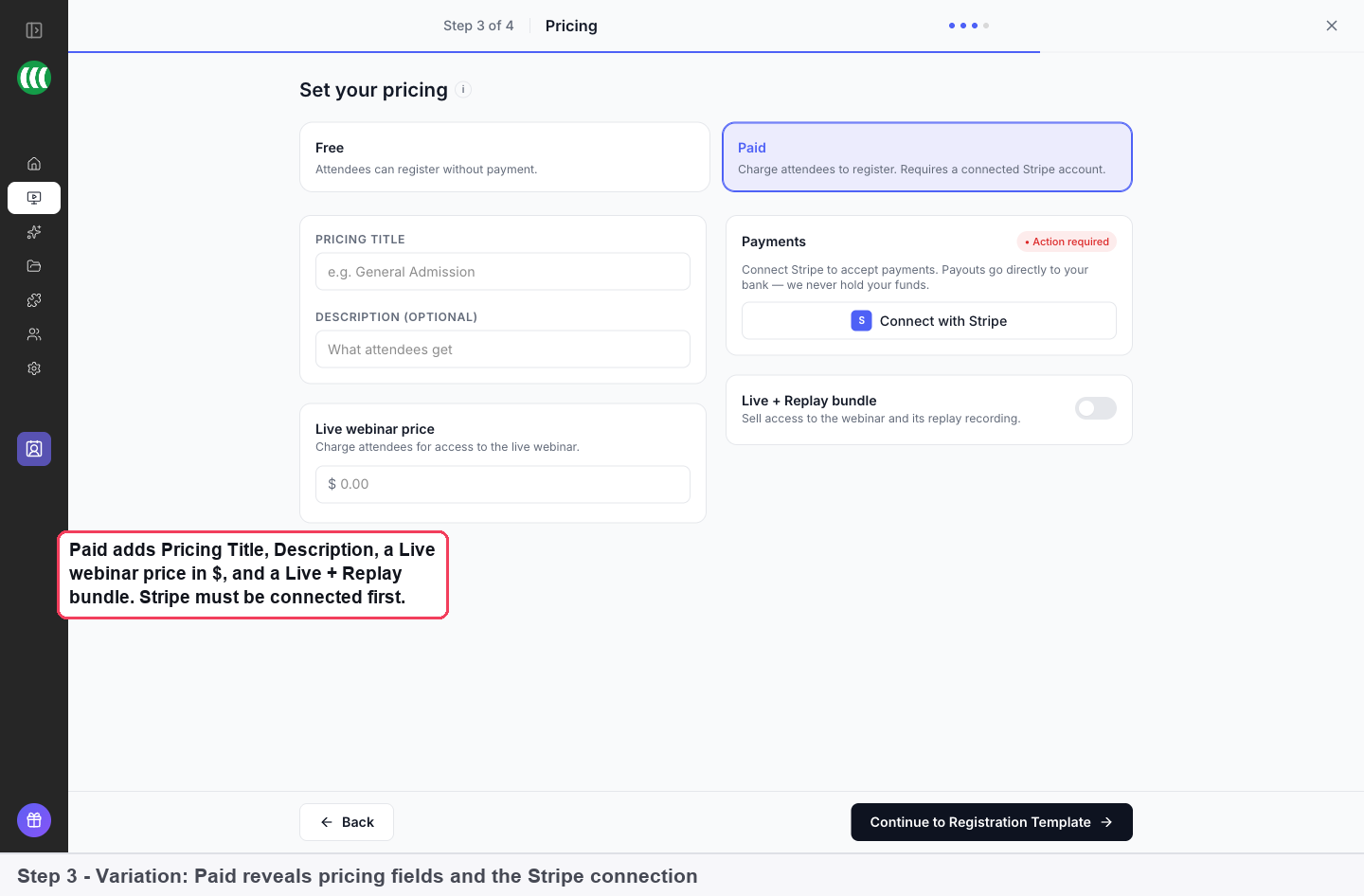Click the Payments section heading

click(774, 242)
